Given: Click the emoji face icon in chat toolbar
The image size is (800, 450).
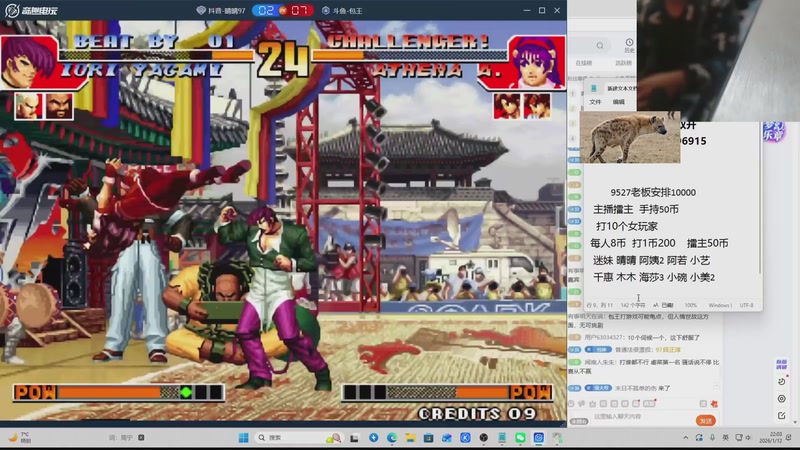Looking at the screenshot, I should click(571, 404).
